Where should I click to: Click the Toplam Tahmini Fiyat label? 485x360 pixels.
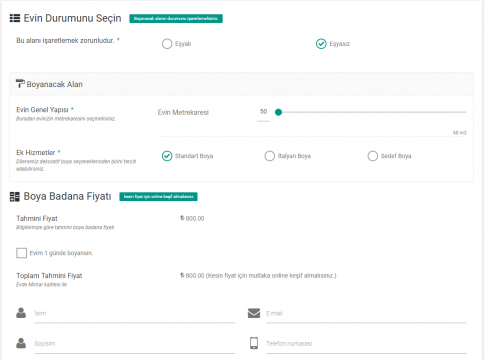[x=49, y=276]
